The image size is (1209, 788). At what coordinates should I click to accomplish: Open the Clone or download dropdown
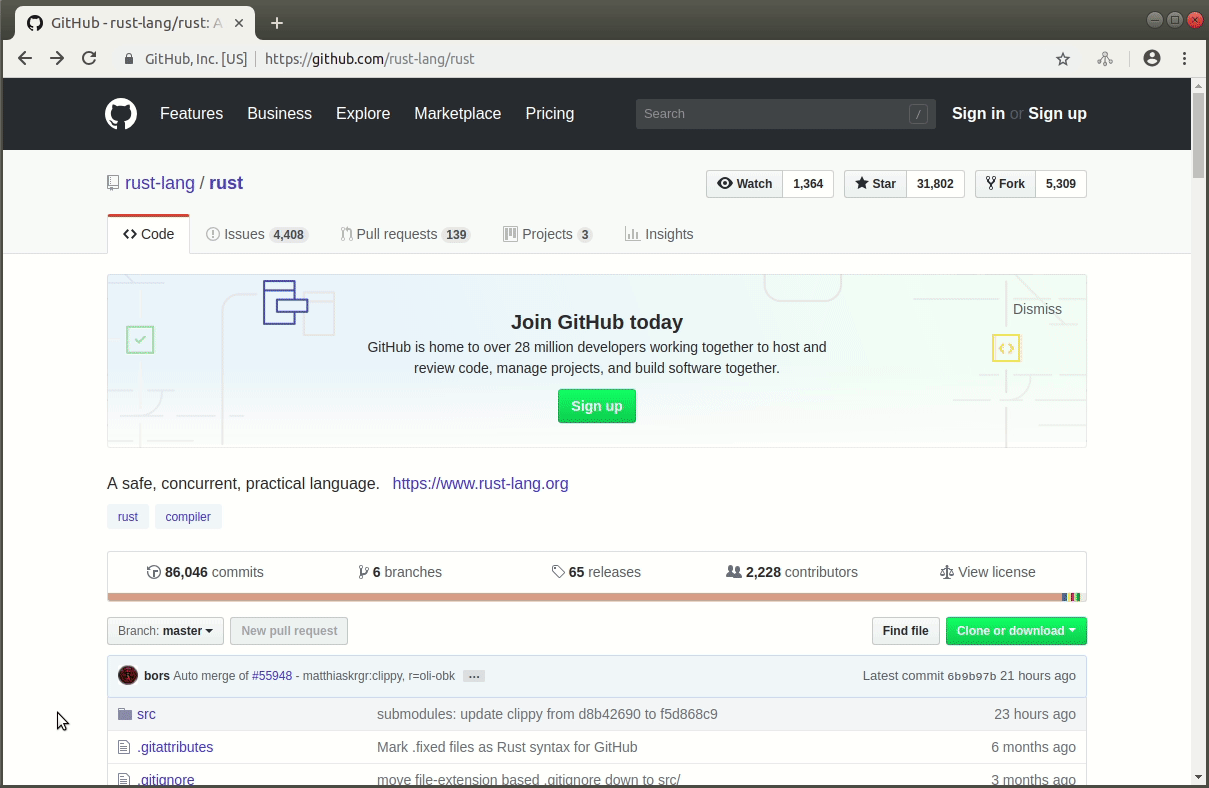click(x=1016, y=631)
